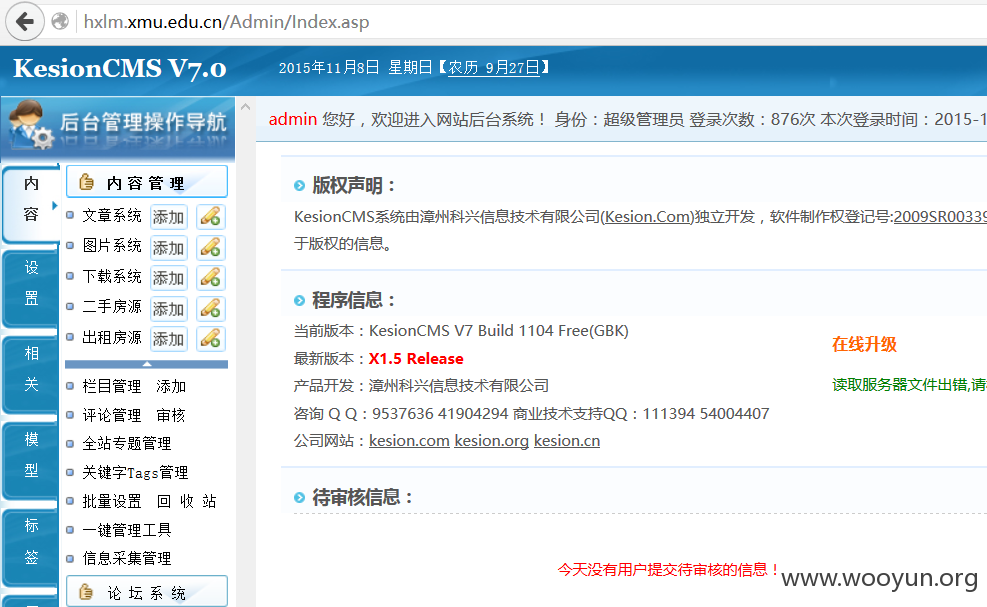Open 全站专题管理
This screenshot has width=987, height=607.
click(x=127, y=443)
